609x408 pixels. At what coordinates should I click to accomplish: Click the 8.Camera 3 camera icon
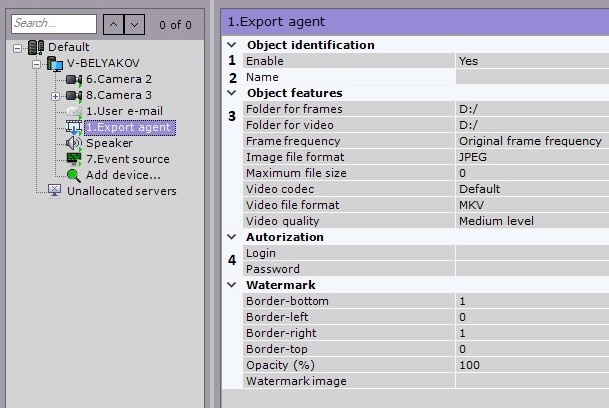click(x=74, y=95)
